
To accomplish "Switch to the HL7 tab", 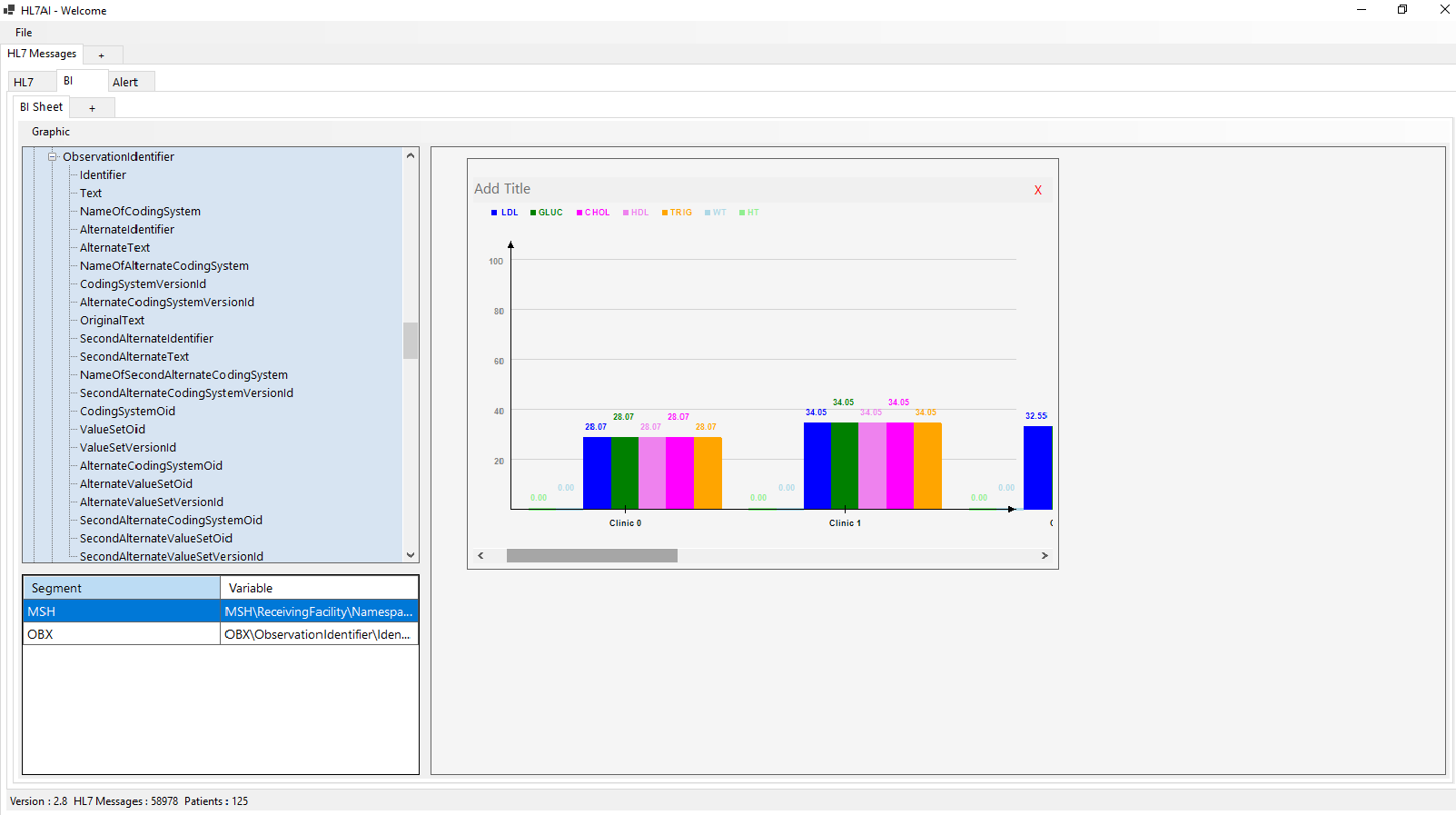I will point(24,82).
